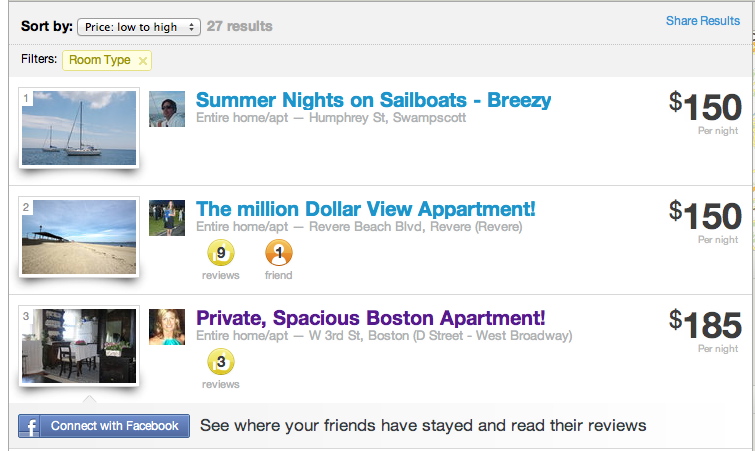Image resolution: width=755 pixels, height=451 pixels.
Task: Open the Boston apartment interior photo
Action: pyautogui.click(x=79, y=346)
